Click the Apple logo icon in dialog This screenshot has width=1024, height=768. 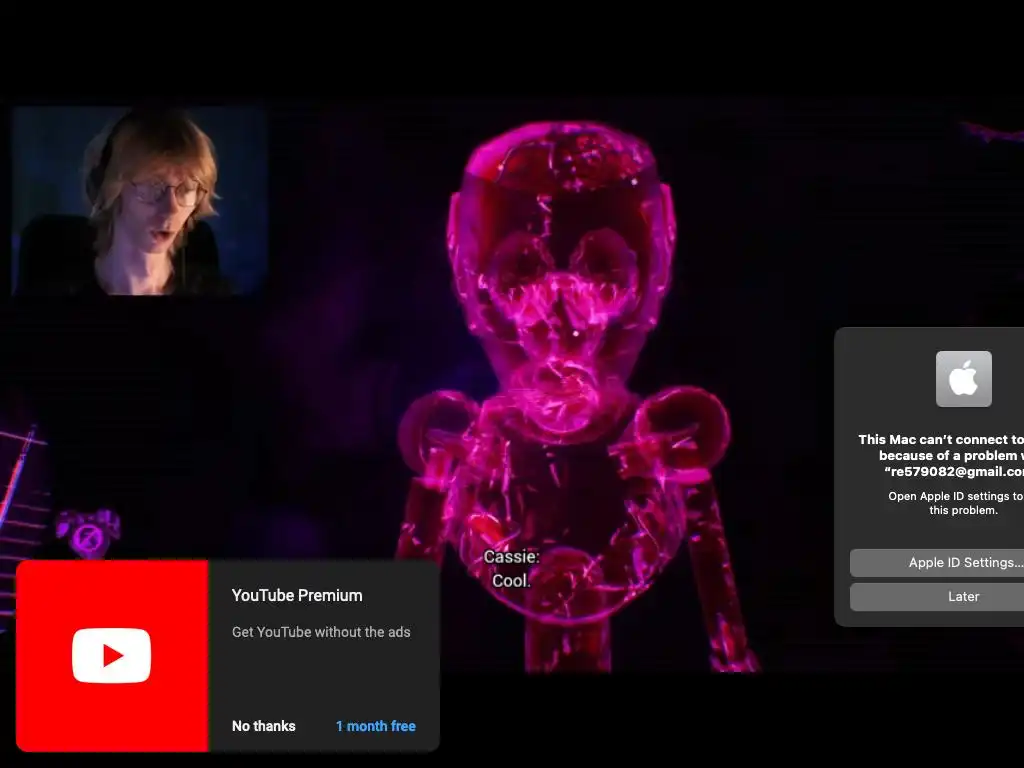tap(963, 379)
